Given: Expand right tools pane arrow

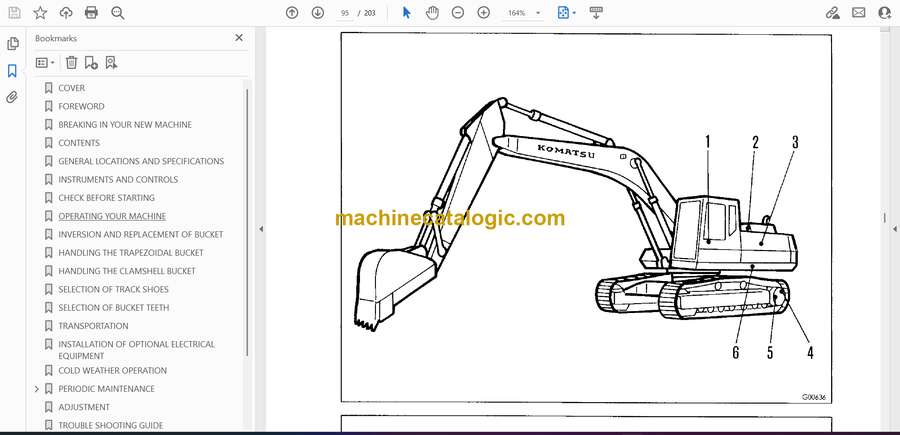Looking at the screenshot, I should tap(894, 229).
